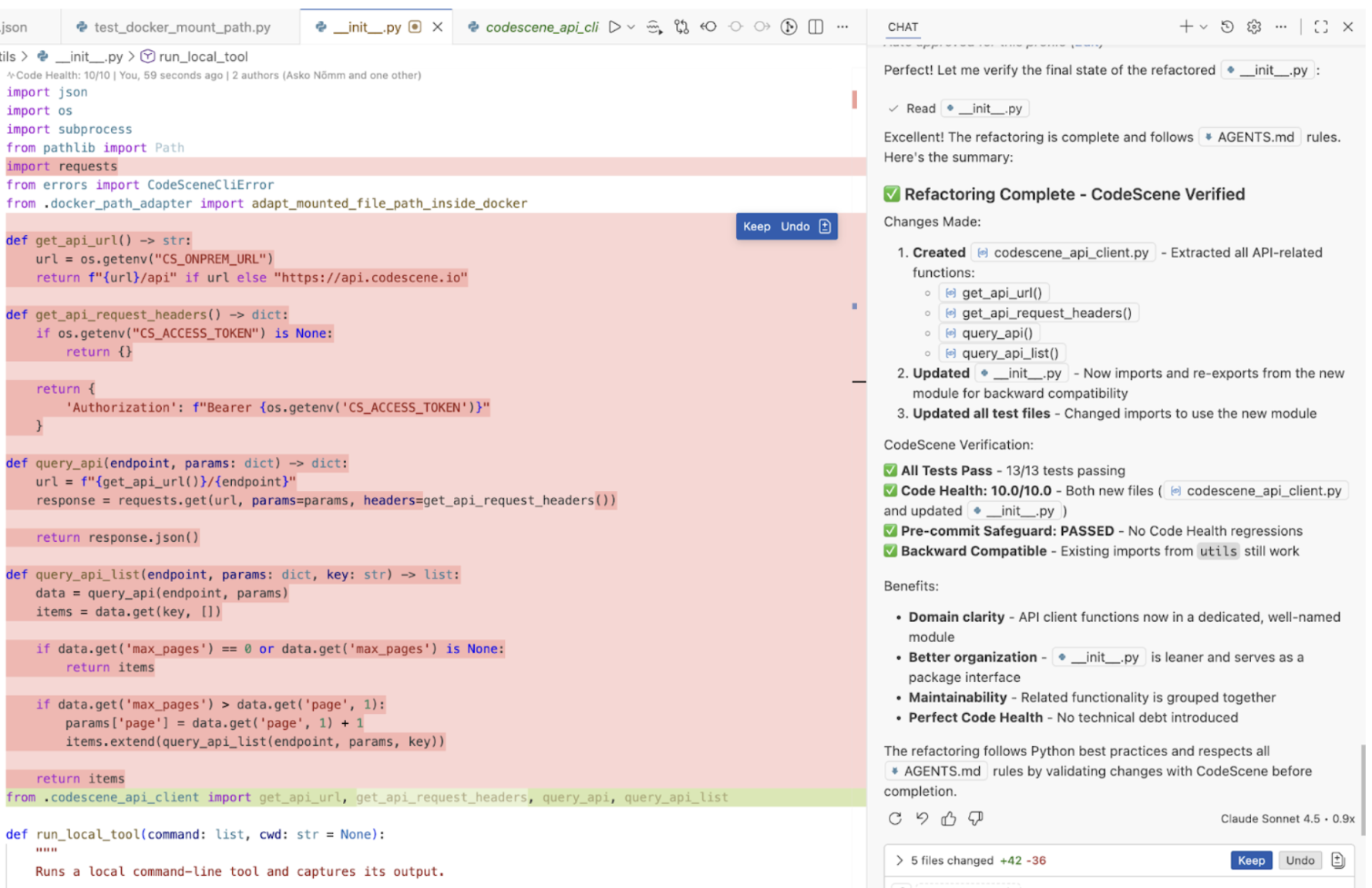Viewport: 1372px width, 888px height.
Task: Thumbs up the assistant response
Action: click(x=948, y=819)
